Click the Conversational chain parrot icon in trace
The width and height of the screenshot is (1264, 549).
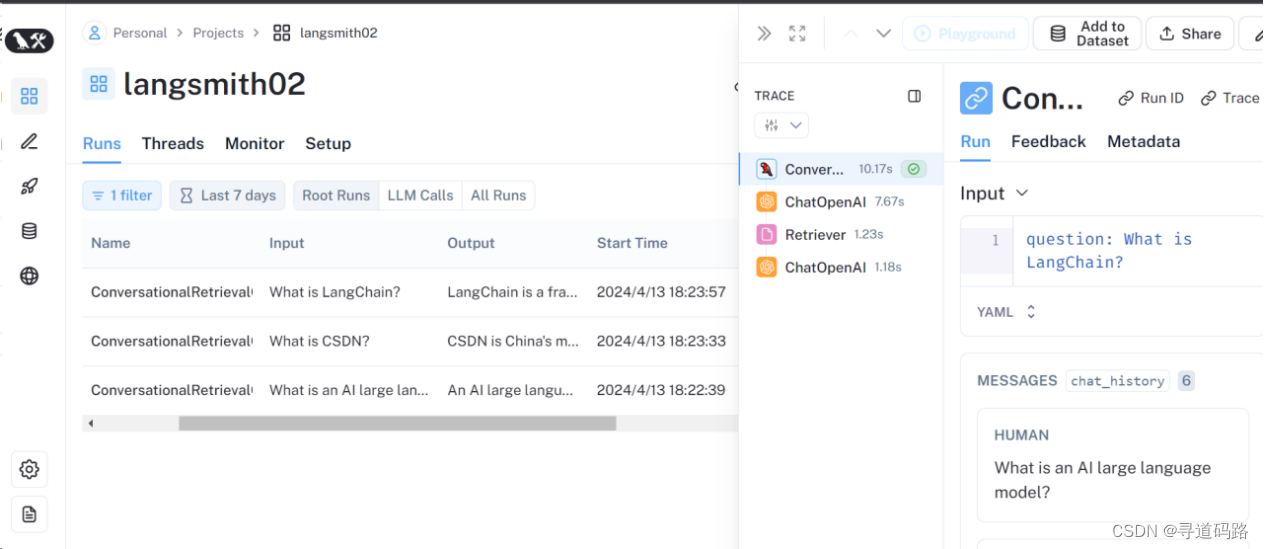click(x=767, y=169)
